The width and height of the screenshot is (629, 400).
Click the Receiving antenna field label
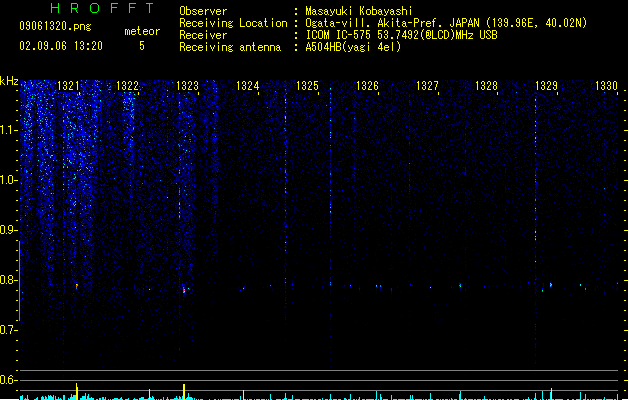coord(230,47)
